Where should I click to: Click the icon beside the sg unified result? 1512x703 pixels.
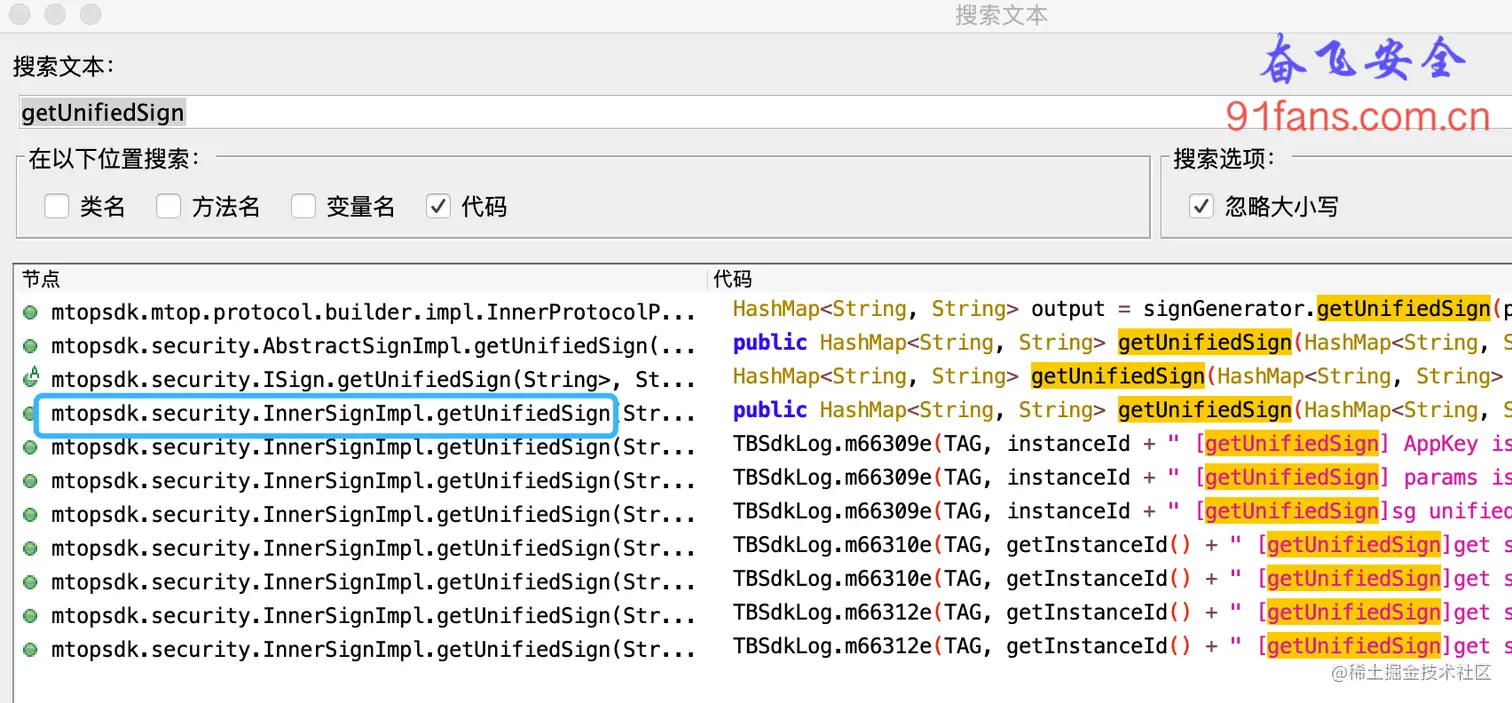tap(31, 515)
